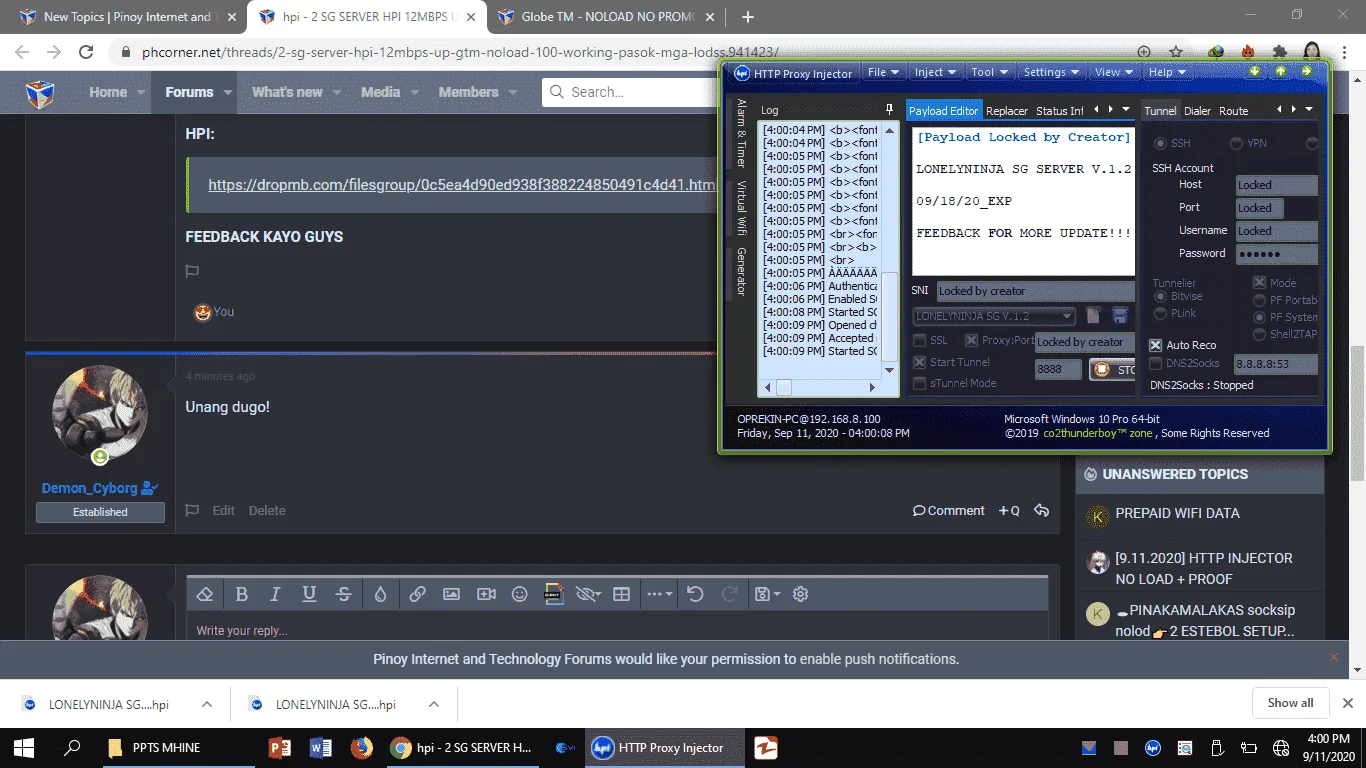The height and width of the screenshot is (768, 1366).
Task: Click the report flag icon under FEEDBACK KAYO GUYS
Action: point(192,271)
